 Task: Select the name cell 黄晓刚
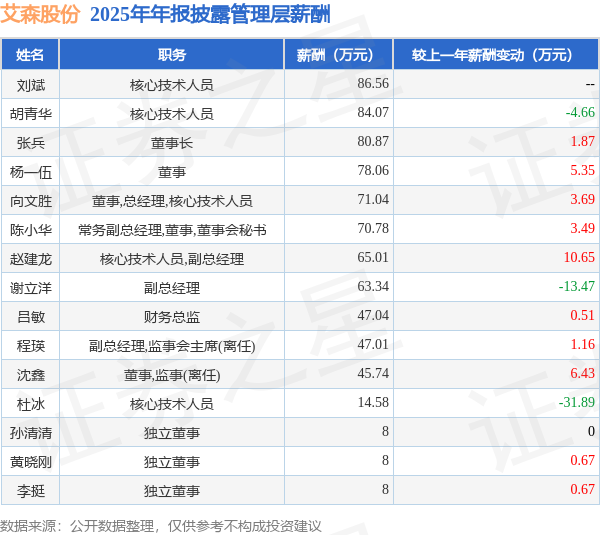31,462
